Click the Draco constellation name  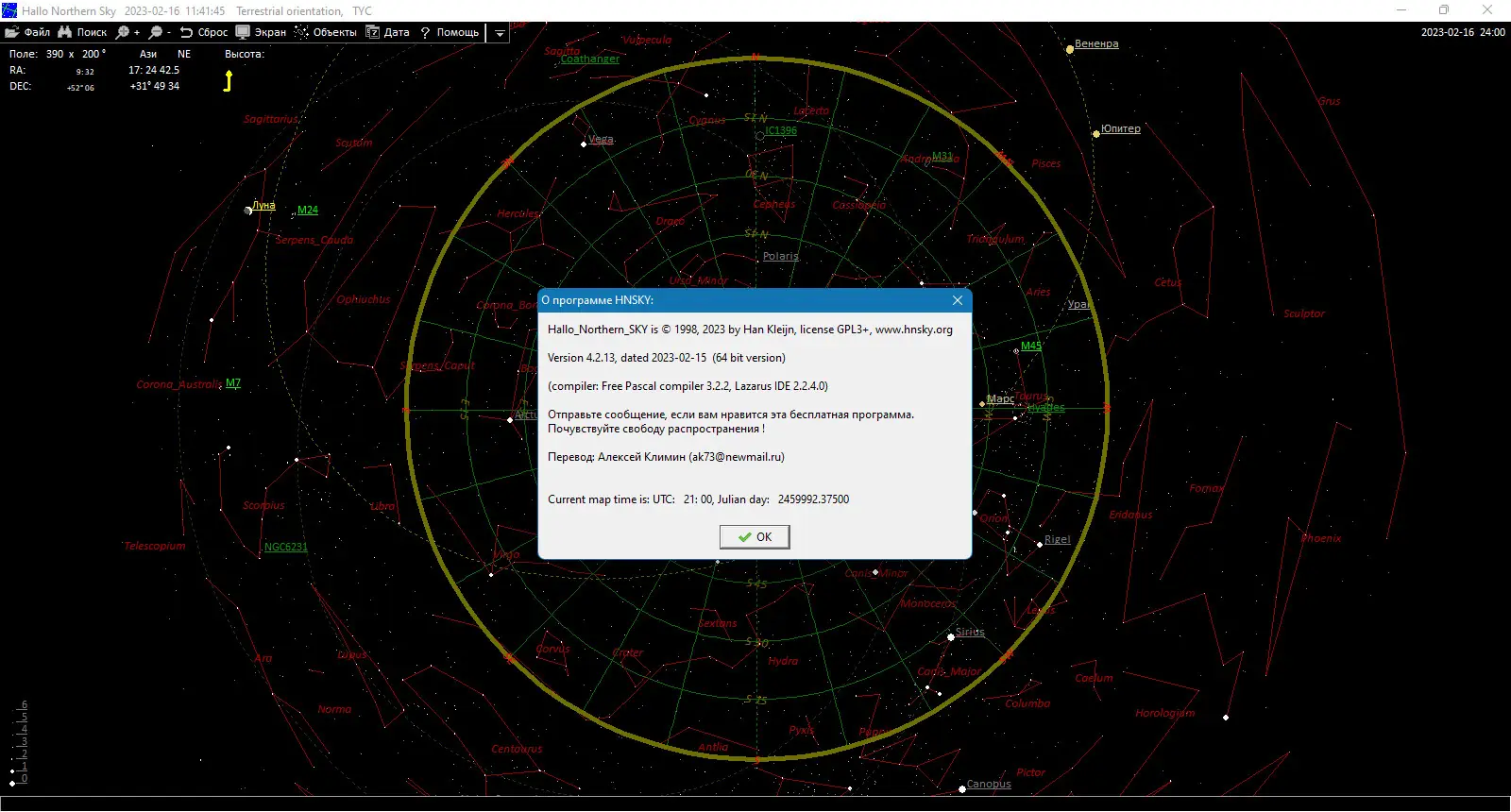pyautogui.click(x=671, y=221)
